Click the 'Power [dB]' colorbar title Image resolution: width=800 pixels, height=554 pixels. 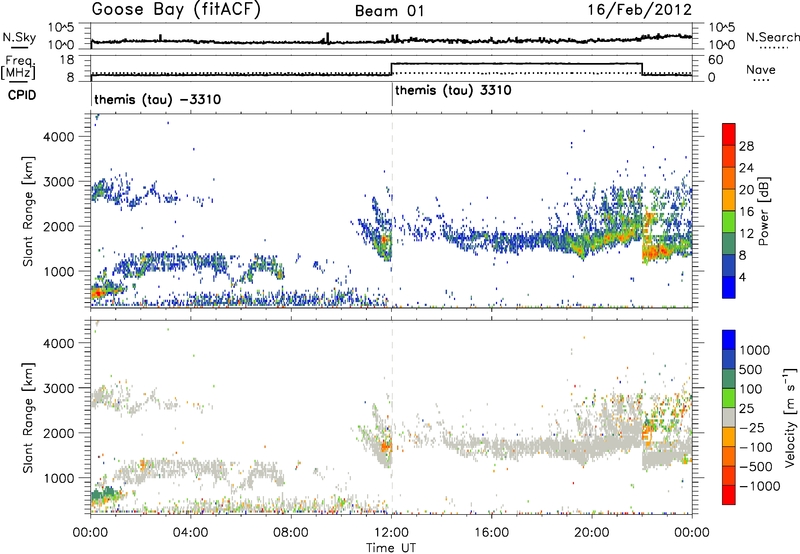763,211
